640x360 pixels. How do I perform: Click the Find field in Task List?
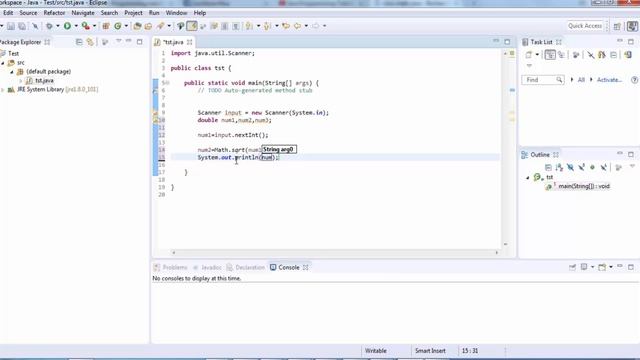[543, 80]
